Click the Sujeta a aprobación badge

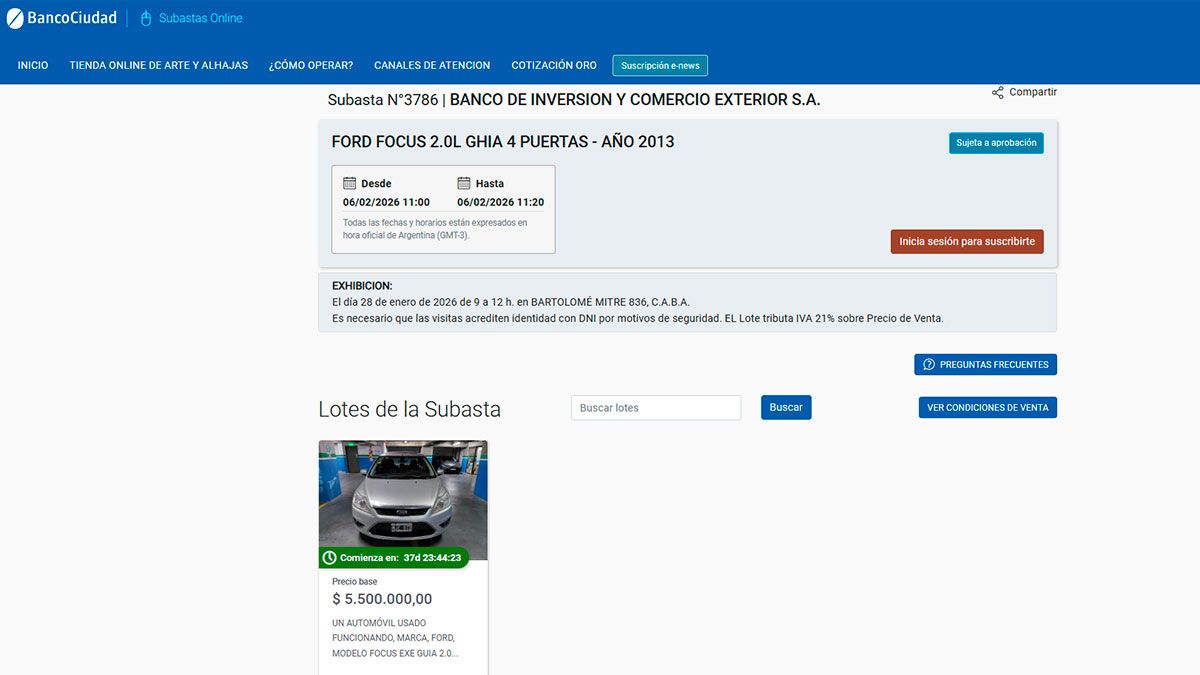pos(996,143)
